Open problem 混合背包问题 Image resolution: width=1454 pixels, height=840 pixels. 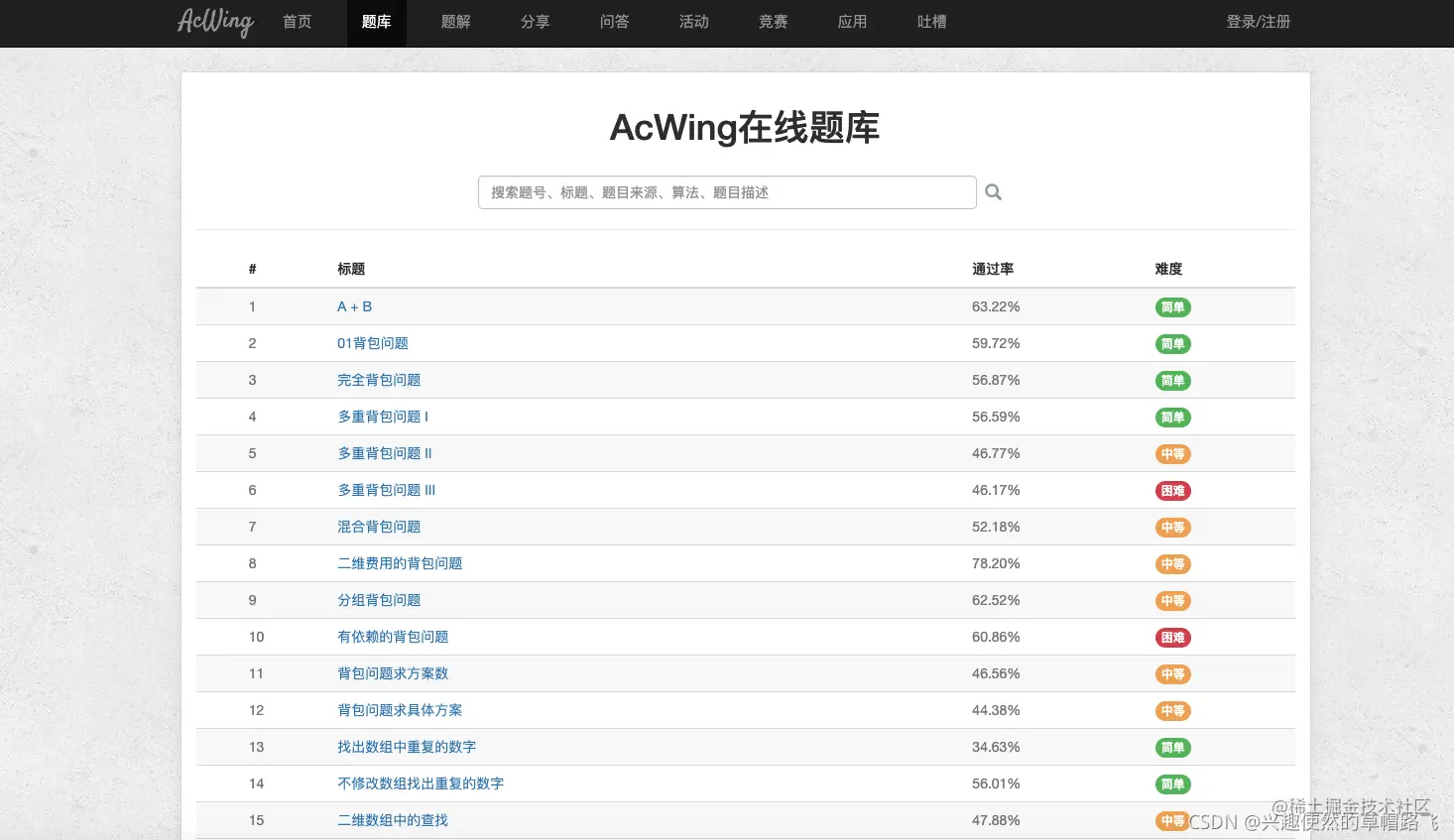click(x=379, y=527)
